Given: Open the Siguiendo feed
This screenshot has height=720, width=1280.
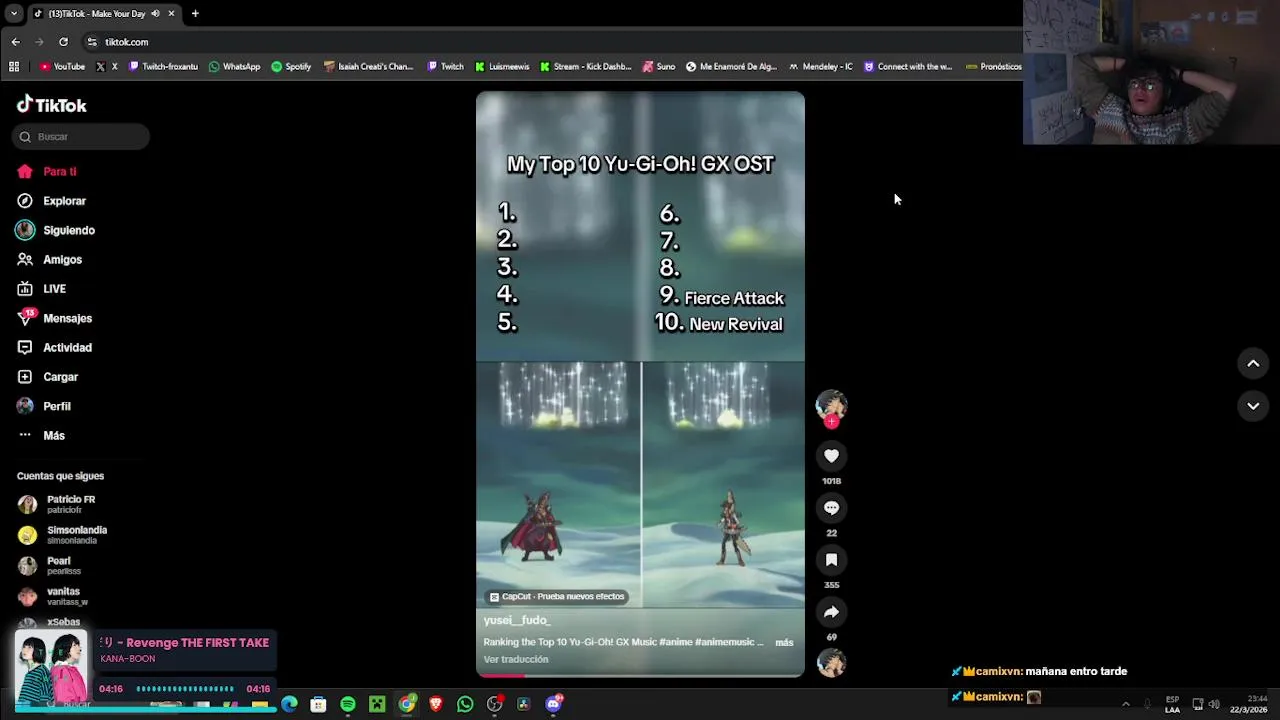Looking at the screenshot, I should (55, 230).
